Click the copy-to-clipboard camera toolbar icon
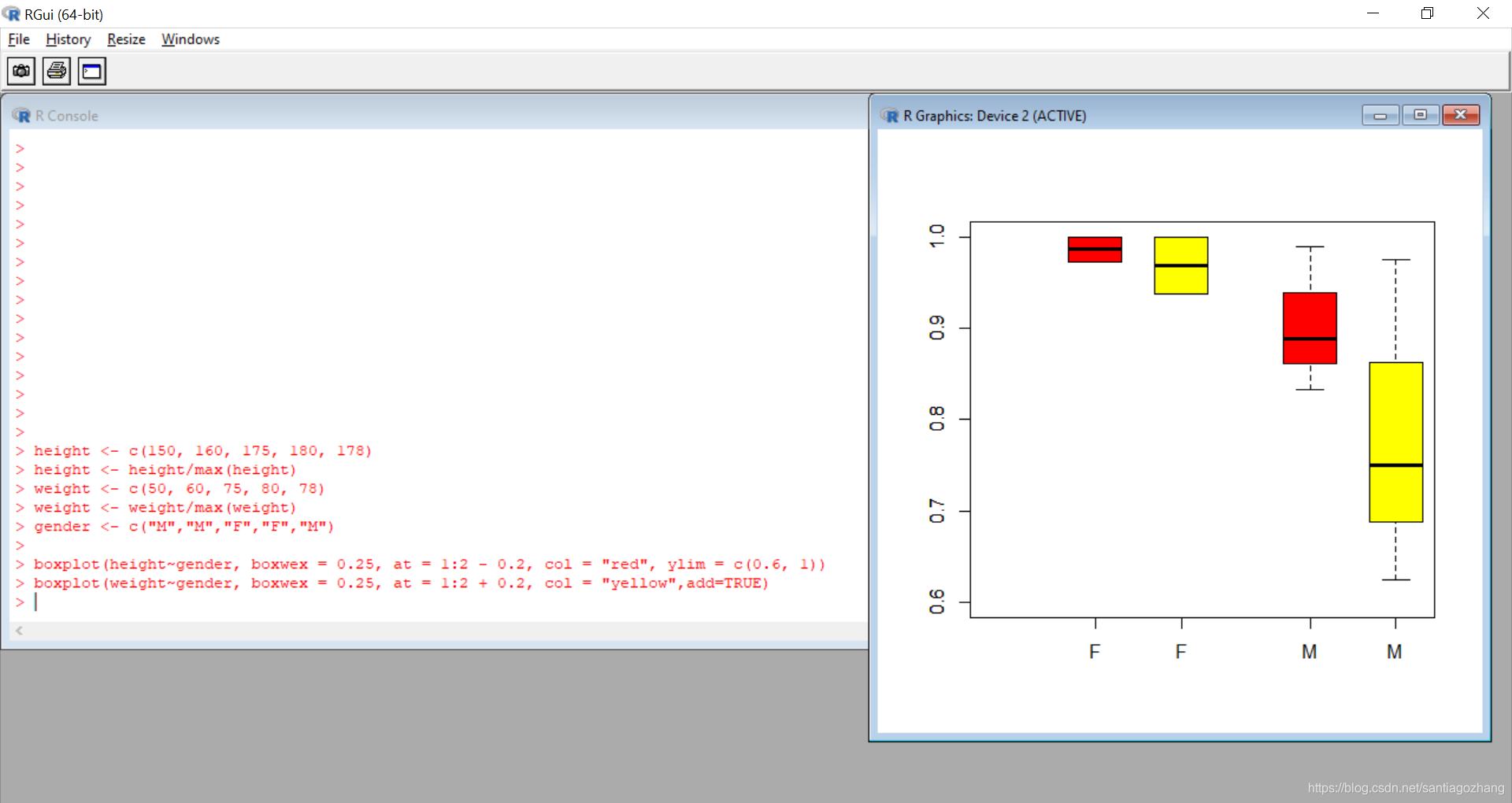This screenshot has height=803, width=1512. [21, 72]
